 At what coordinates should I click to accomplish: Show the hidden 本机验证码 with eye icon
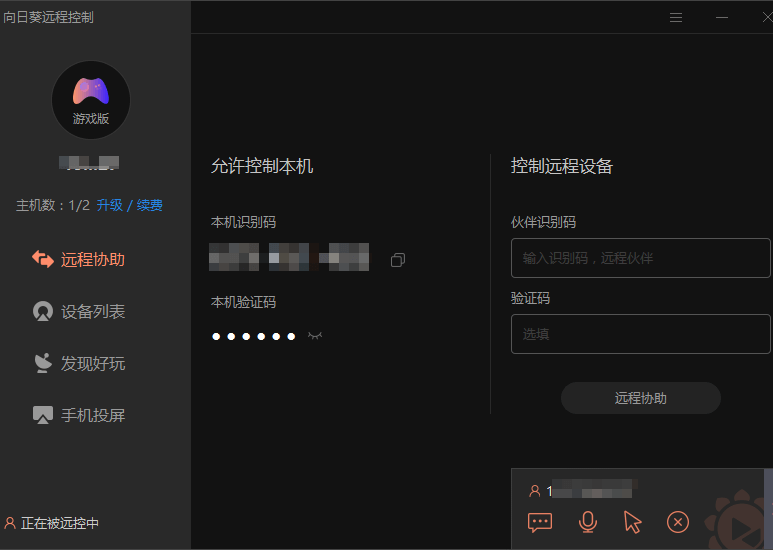(x=315, y=336)
